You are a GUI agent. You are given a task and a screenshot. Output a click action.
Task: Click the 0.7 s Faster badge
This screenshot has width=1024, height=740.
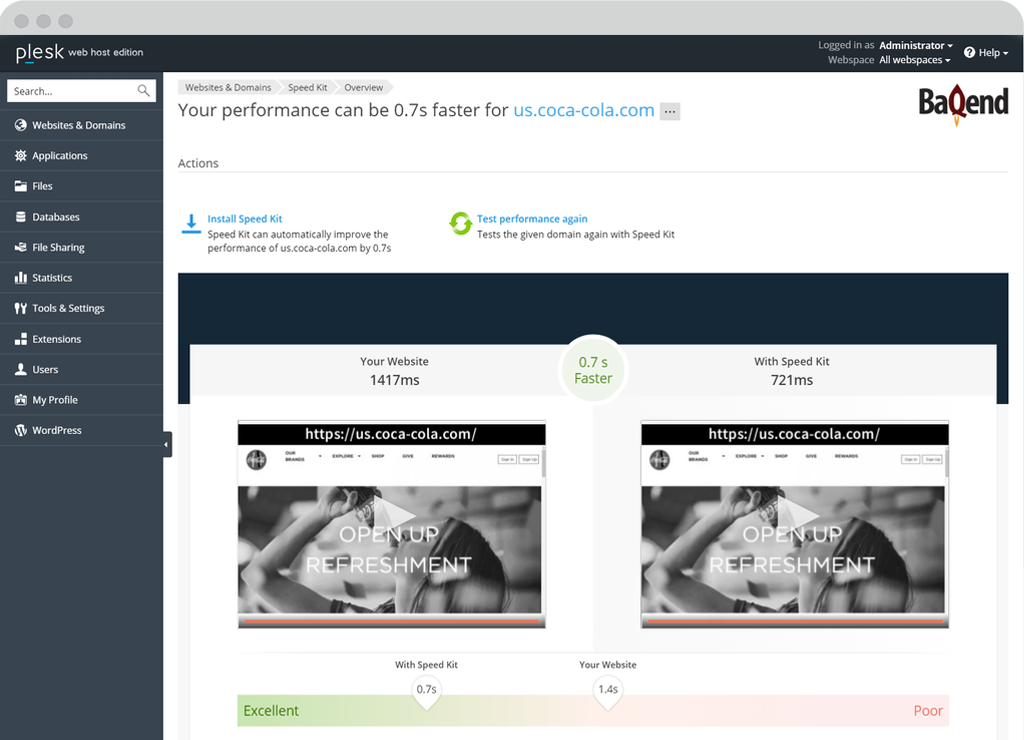(x=593, y=370)
